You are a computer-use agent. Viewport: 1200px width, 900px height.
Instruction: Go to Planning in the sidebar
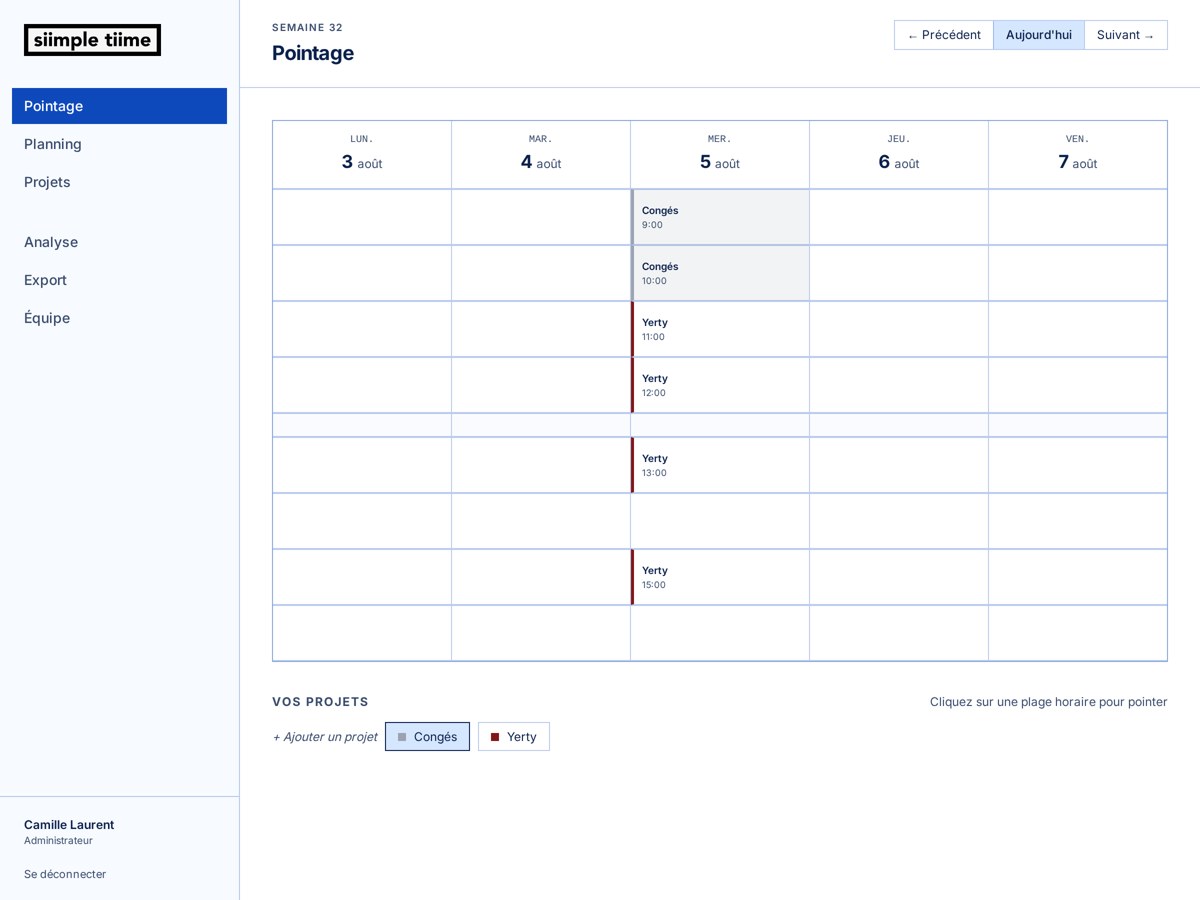[119, 144]
